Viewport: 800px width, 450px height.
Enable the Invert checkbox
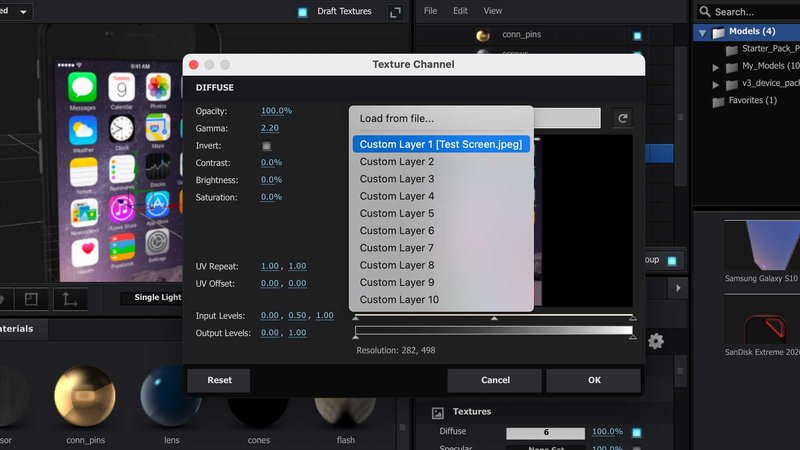coord(266,146)
